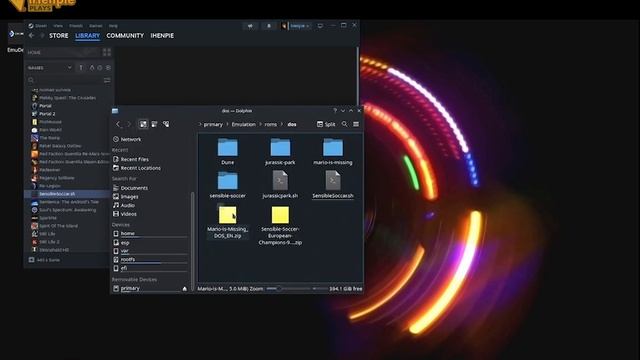This screenshot has width=640, height=360.
Task: Switch Dolphin to icons view mode
Action: (x=143, y=124)
